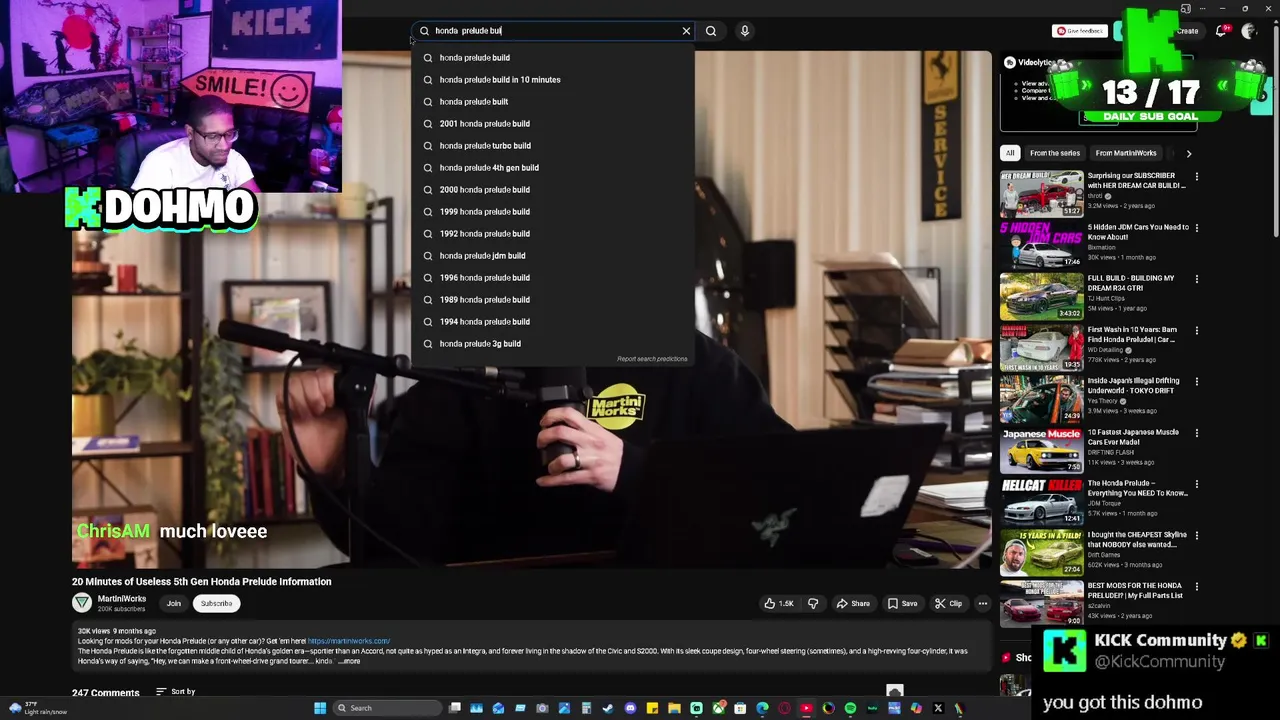Click the Join membership button
This screenshot has width=1280, height=720.
pyautogui.click(x=174, y=604)
